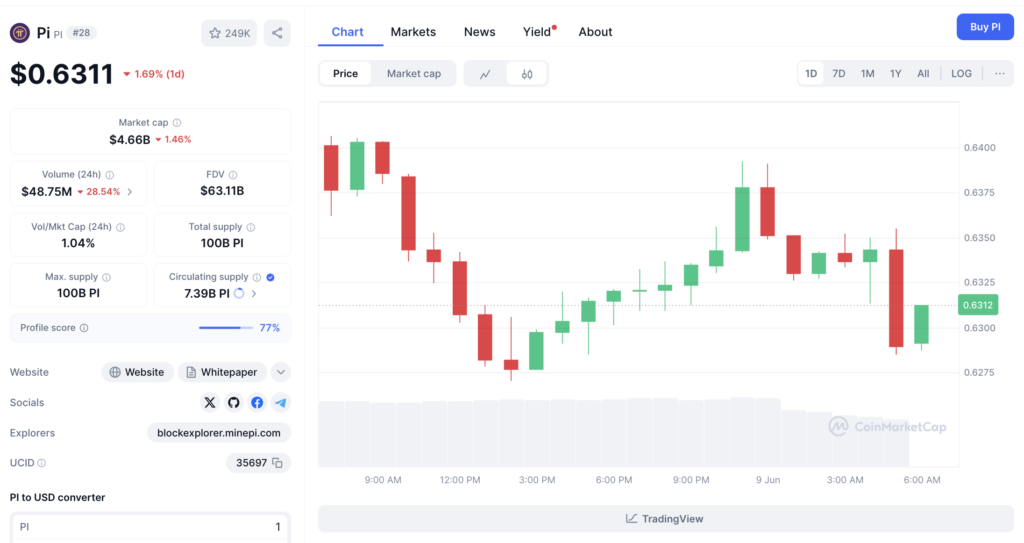
Task: Toggle LOG scale on chart
Action: [x=961, y=74]
